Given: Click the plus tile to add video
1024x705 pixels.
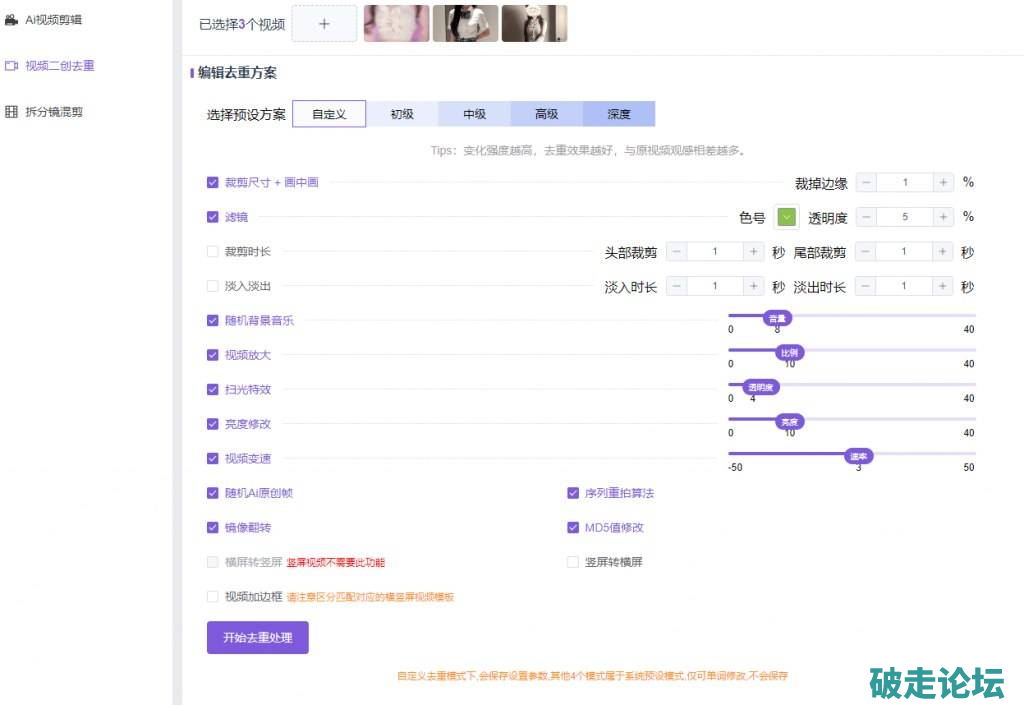Looking at the screenshot, I should [x=323, y=24].
